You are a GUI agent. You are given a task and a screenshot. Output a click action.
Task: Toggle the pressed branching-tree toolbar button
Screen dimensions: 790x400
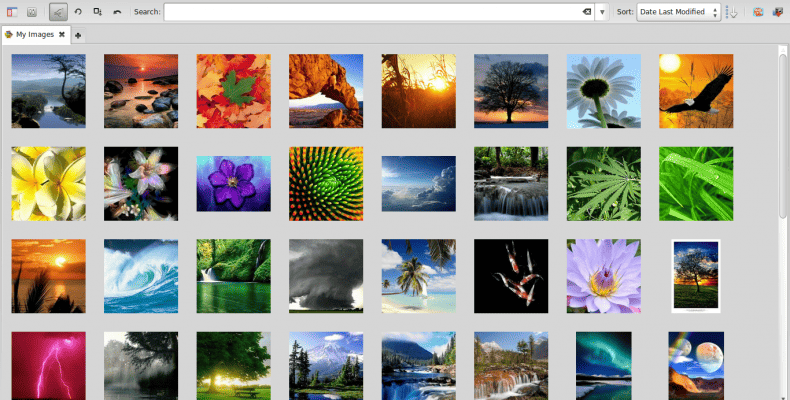(x=58, y=12)
